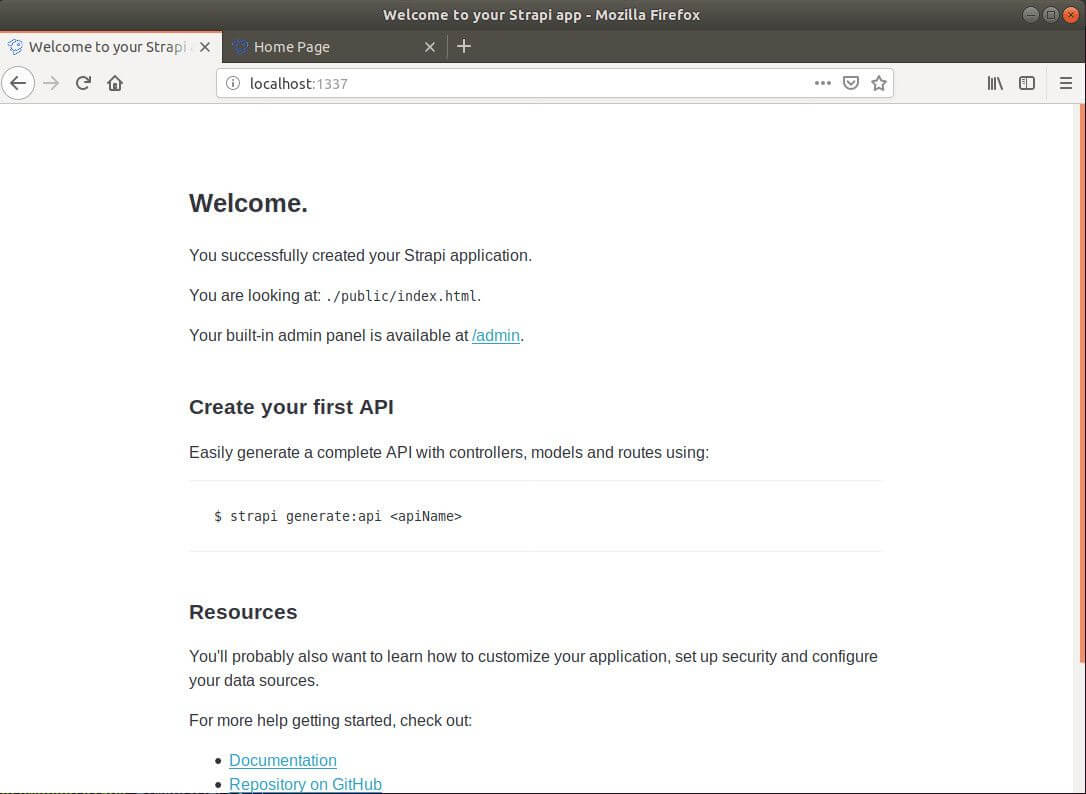Open a new tab with plus button
The width and height of the screenshot is (1086, 794).
pos(463,46)
